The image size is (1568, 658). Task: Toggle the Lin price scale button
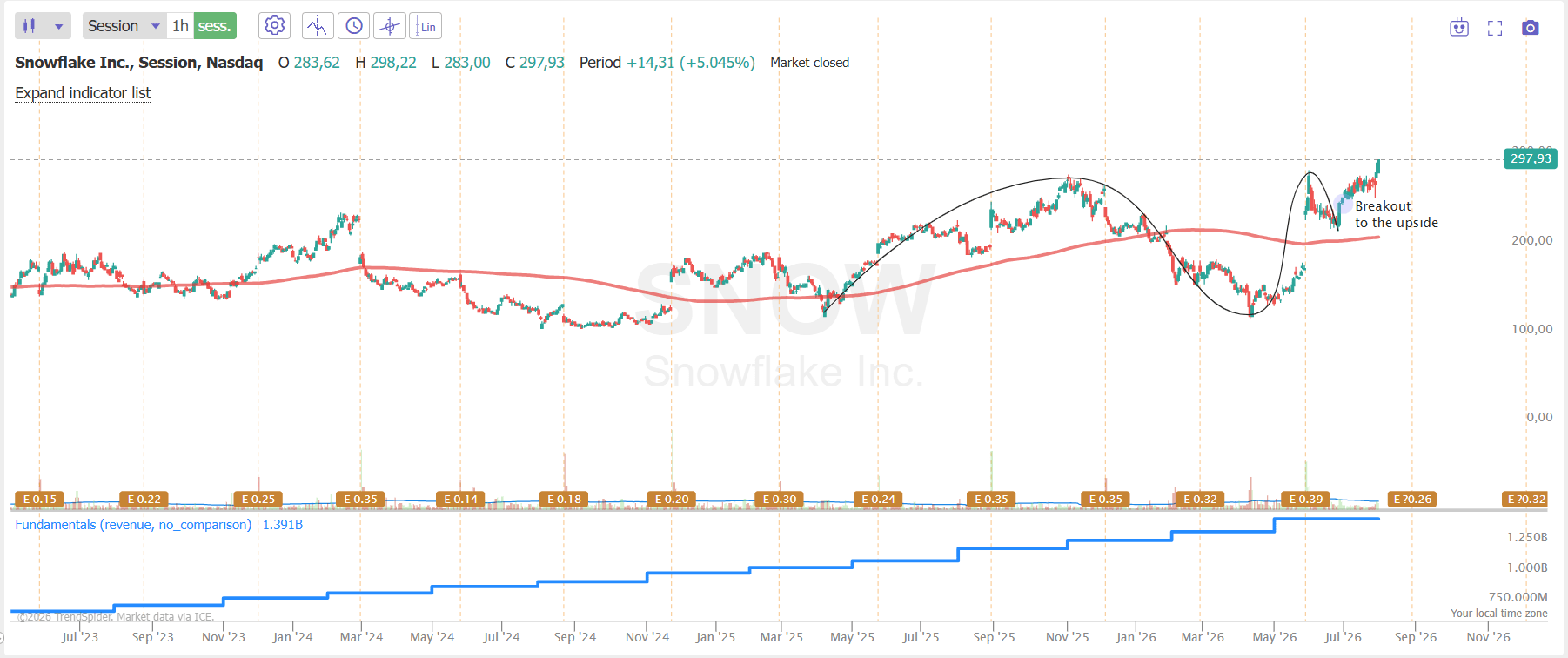pos(426,26)
